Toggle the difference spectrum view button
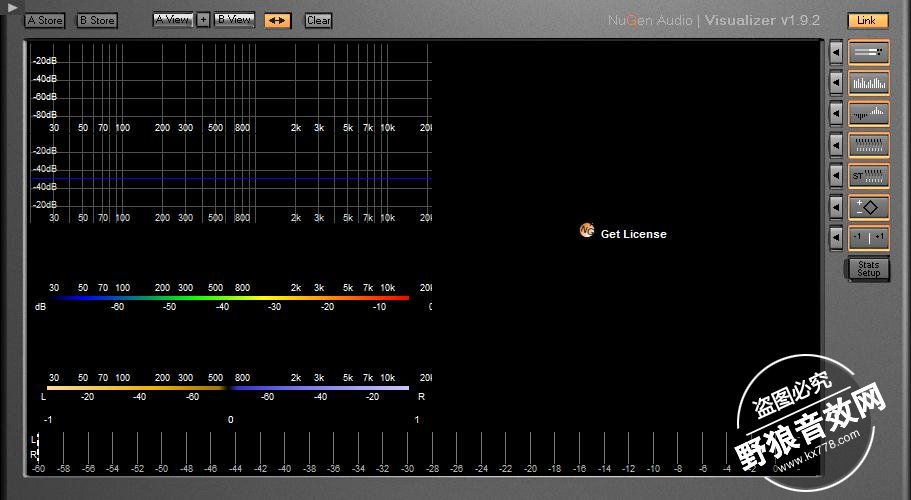911x500 pixels. (869, 114)
